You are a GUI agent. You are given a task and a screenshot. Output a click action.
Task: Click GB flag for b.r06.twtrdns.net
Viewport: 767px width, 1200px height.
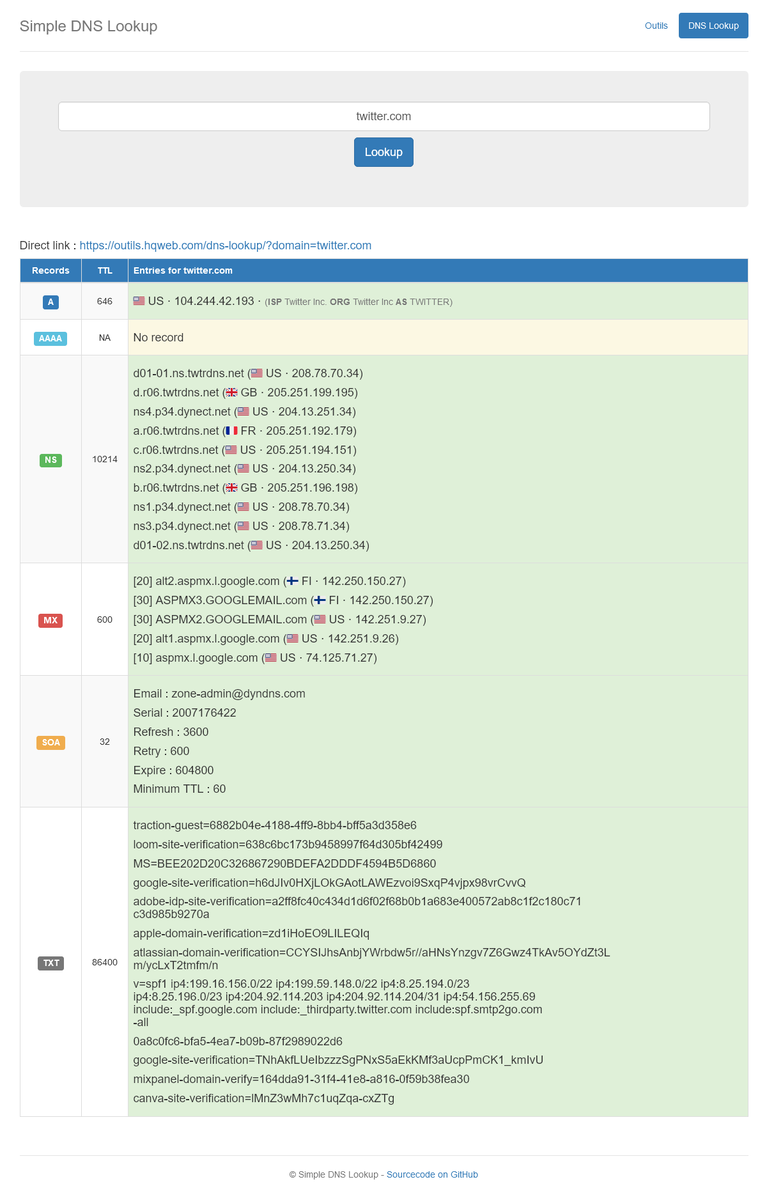pos(232,488)
